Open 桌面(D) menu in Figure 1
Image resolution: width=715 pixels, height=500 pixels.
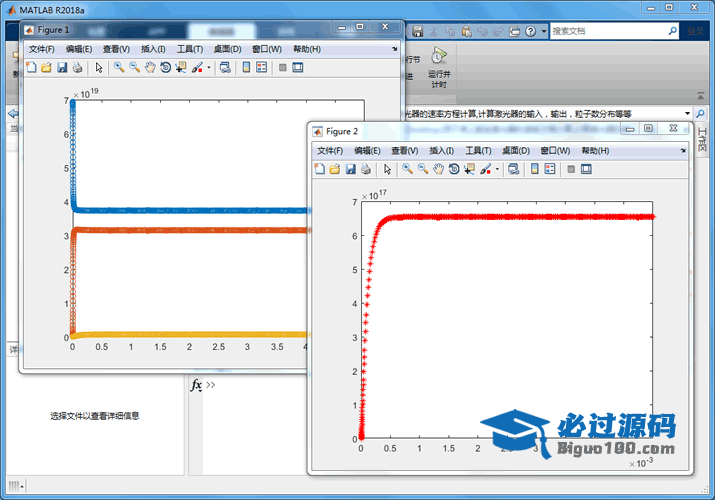click(x=228, y=49)
